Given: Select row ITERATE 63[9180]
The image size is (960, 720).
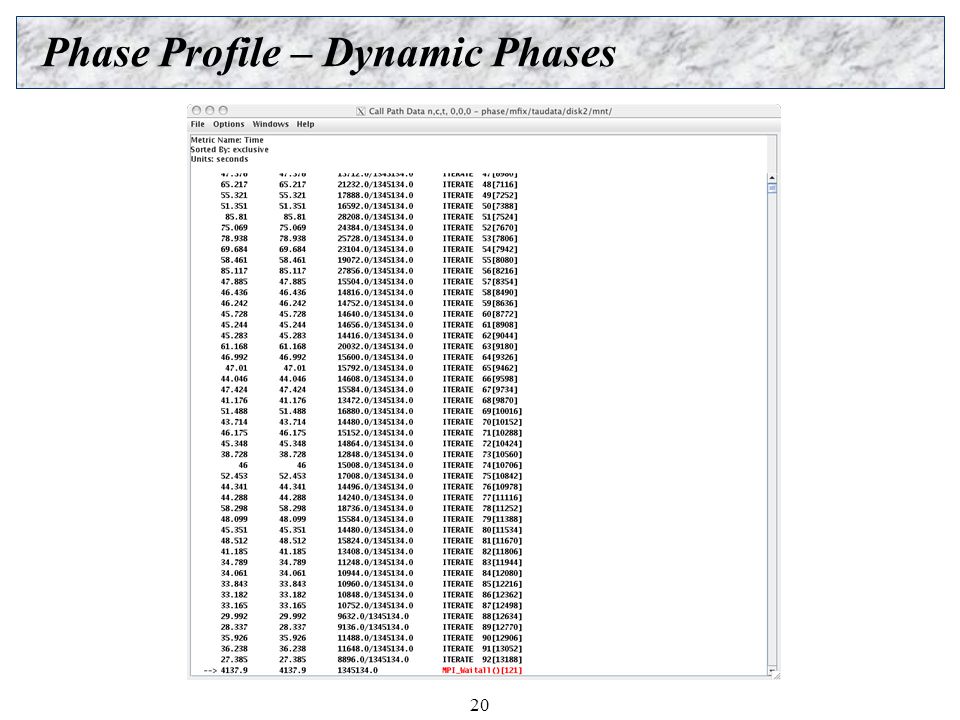Looking at the screenshot, I should (369, 347).
